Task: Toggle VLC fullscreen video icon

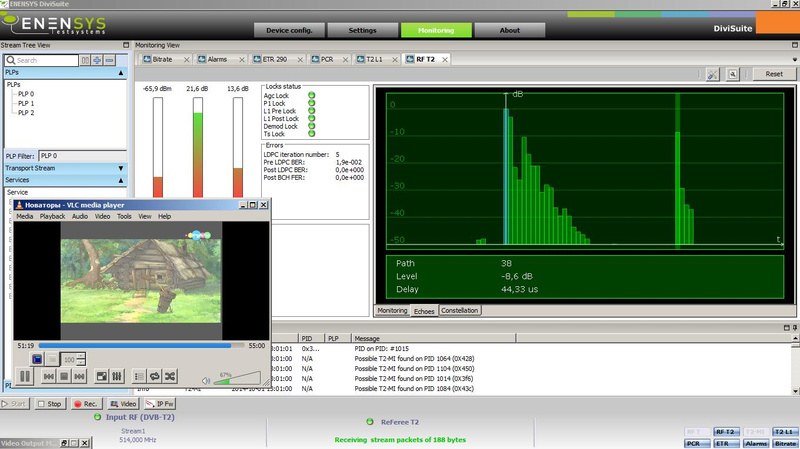Action: [101, 376]
